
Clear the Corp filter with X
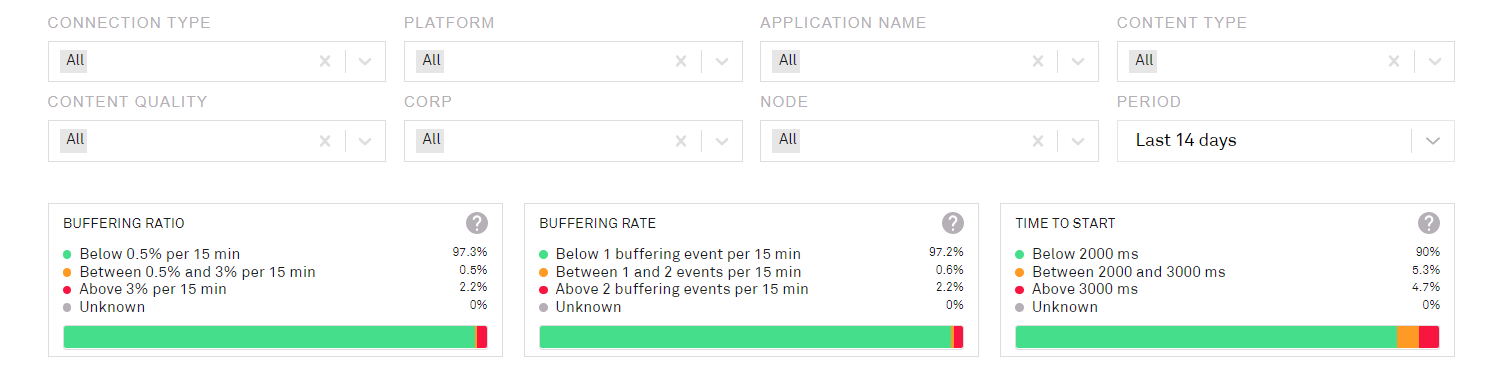(681, 141)
